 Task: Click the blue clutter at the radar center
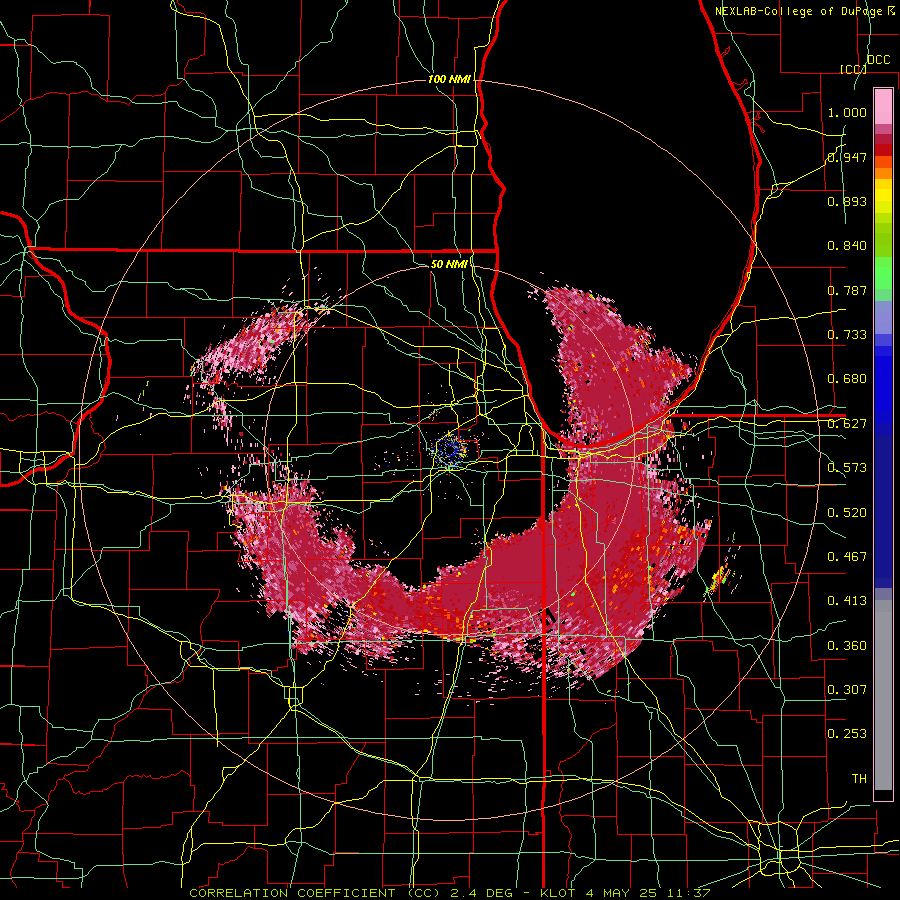(449, 449)
